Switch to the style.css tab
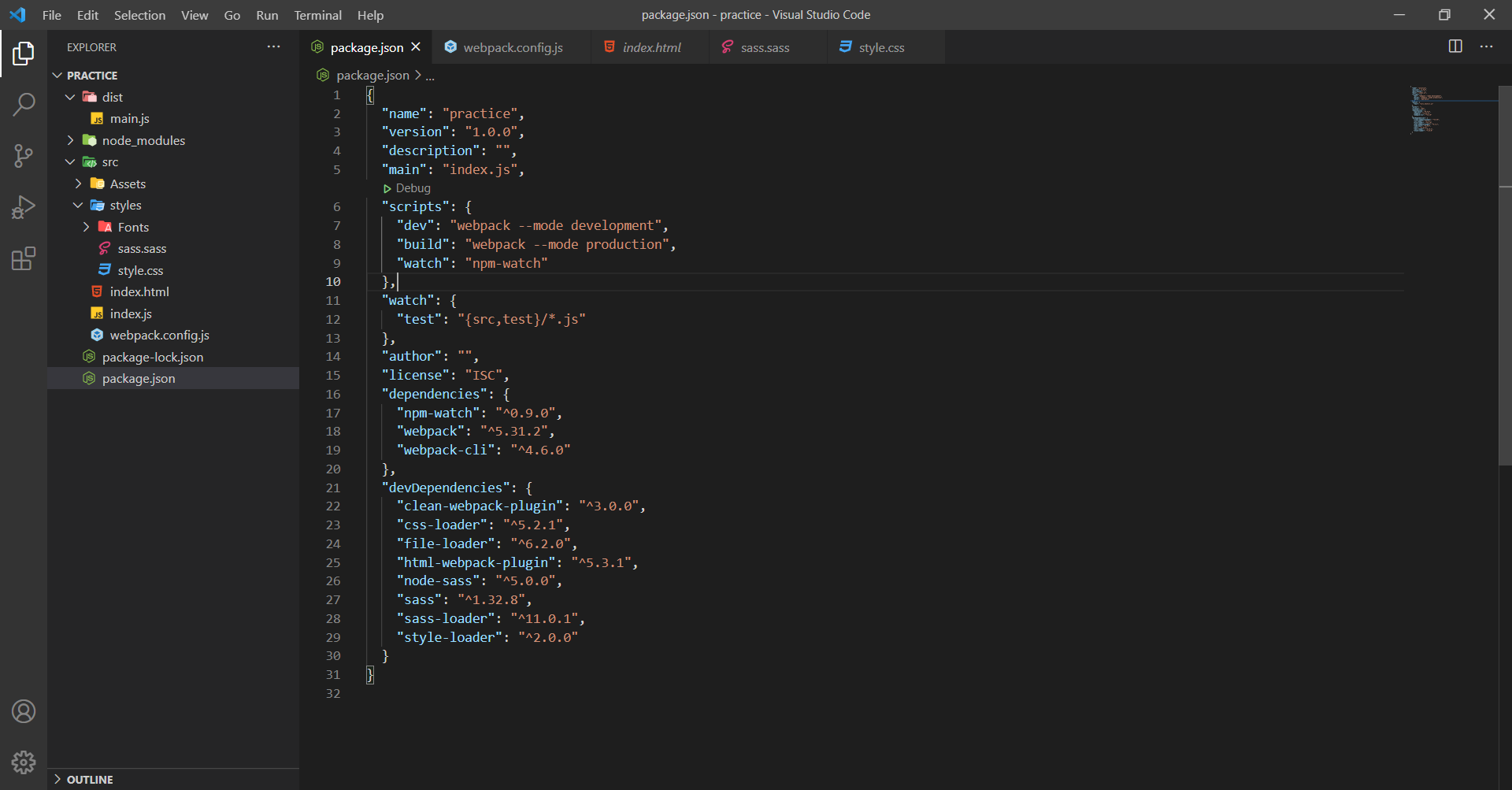The height and width of the screenshot is (790, 1512). click(886, 47)
